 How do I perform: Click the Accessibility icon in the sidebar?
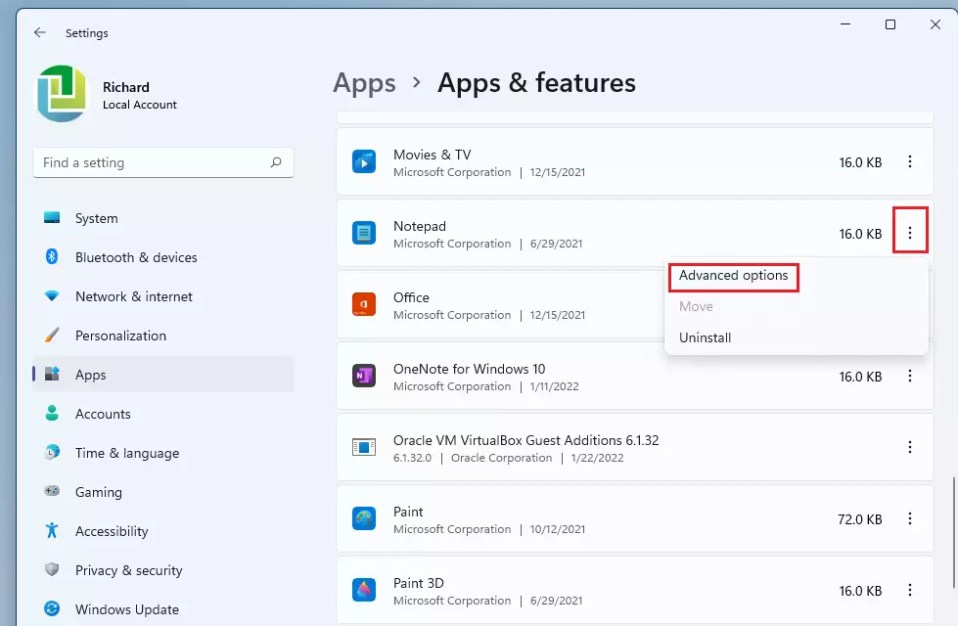pos(51,531)
